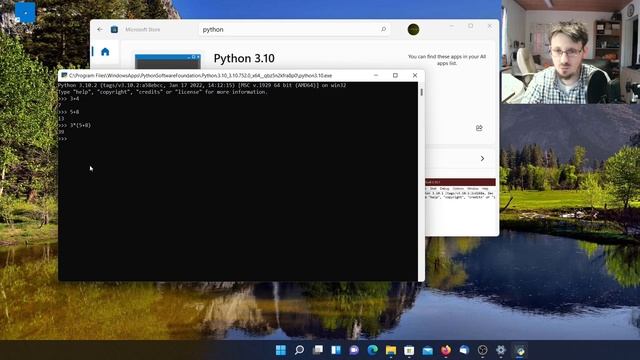640x360 pixels.
Task: Click the empty >>> prompt in console
Action: [62, 139]
